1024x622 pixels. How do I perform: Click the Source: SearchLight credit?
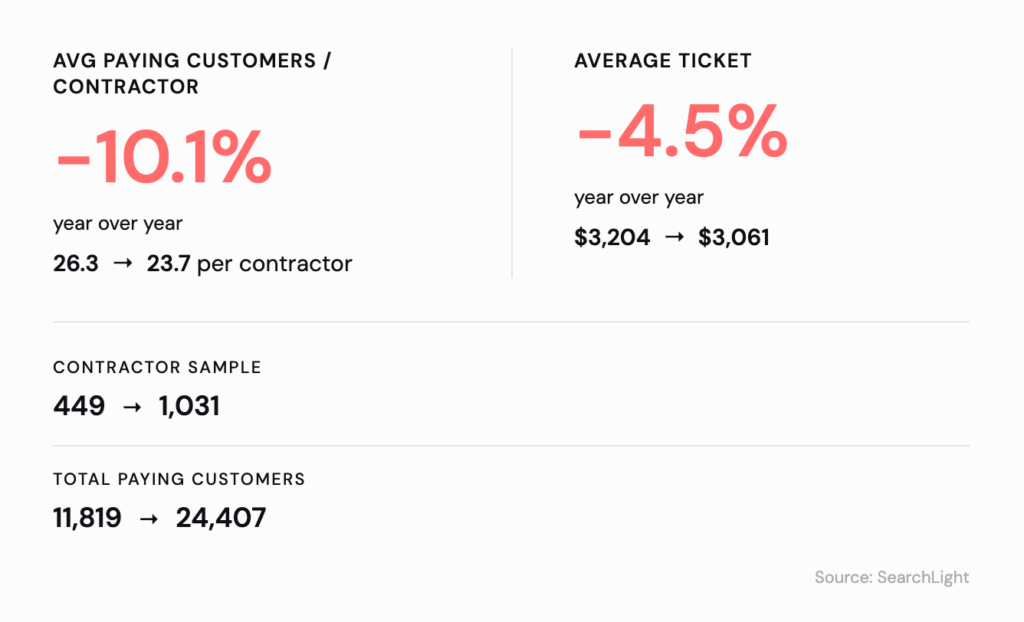891,577
